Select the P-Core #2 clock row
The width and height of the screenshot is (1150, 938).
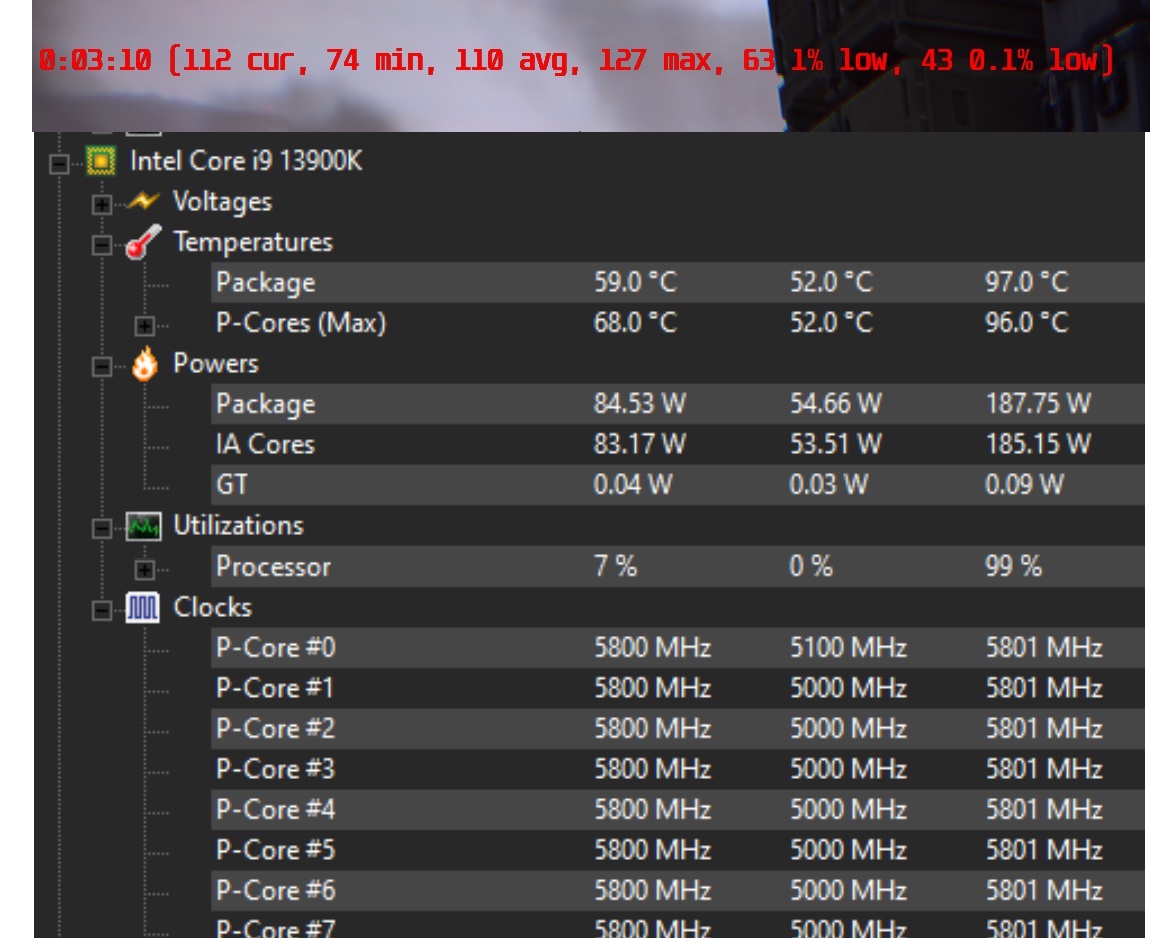(x=678, y=728)
